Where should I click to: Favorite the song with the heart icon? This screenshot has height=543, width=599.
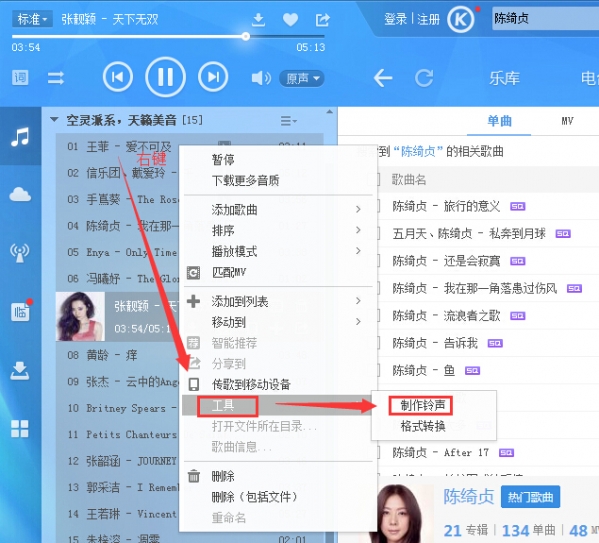[x=290, y=19]
